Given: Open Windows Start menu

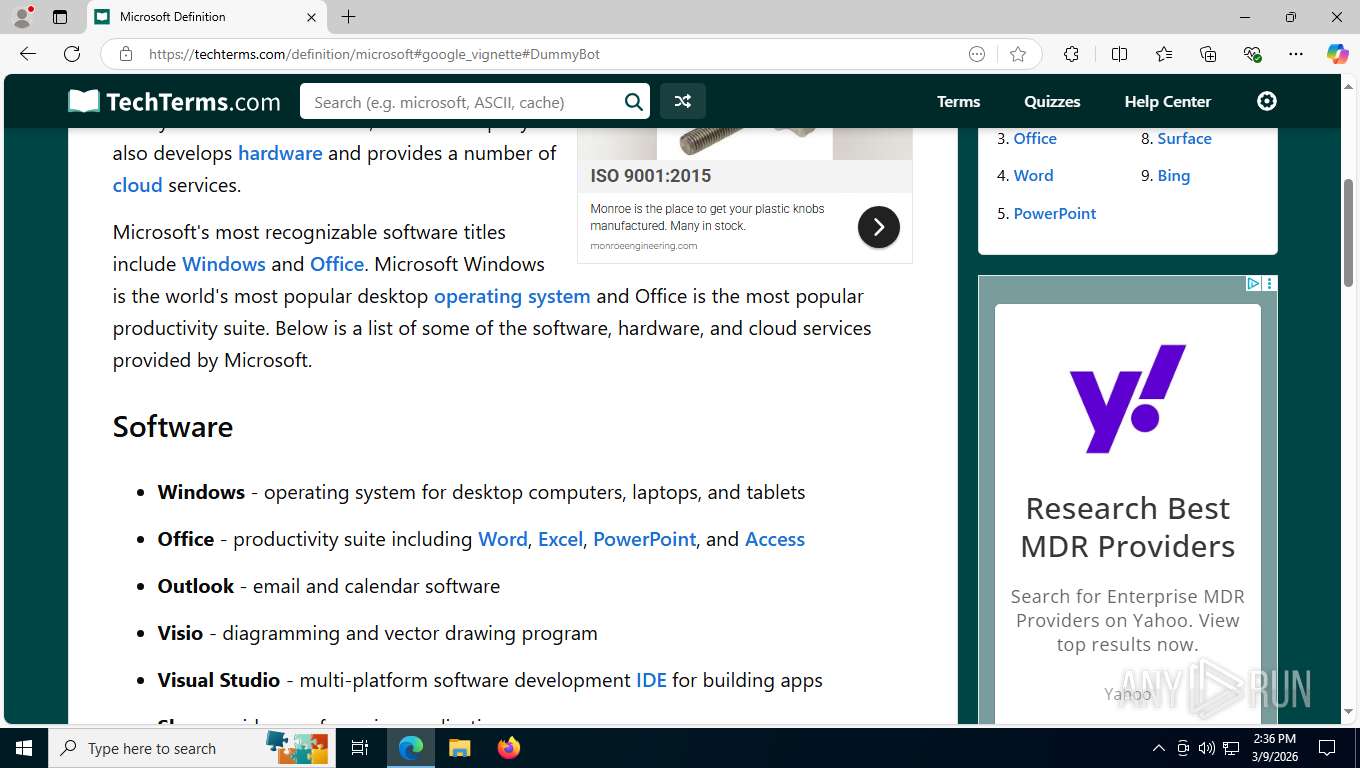Looking at the screenshot, I should [24, 748].
